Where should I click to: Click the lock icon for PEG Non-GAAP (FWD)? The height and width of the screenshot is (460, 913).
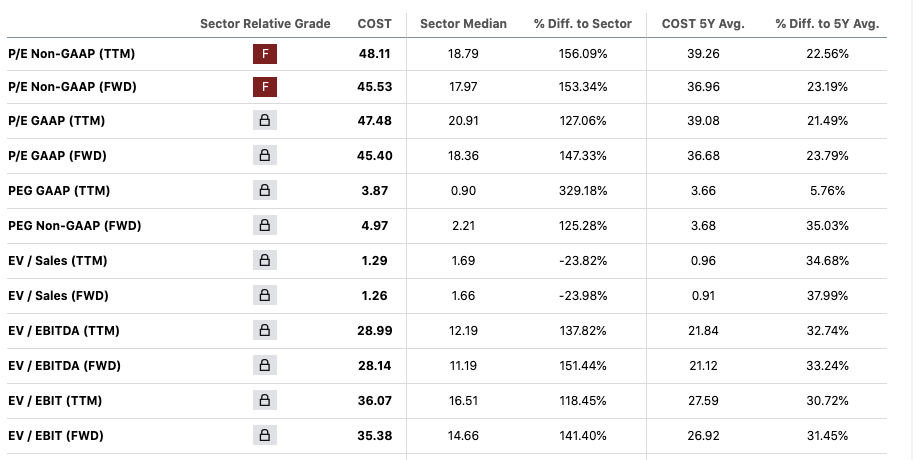pos(265,226)
